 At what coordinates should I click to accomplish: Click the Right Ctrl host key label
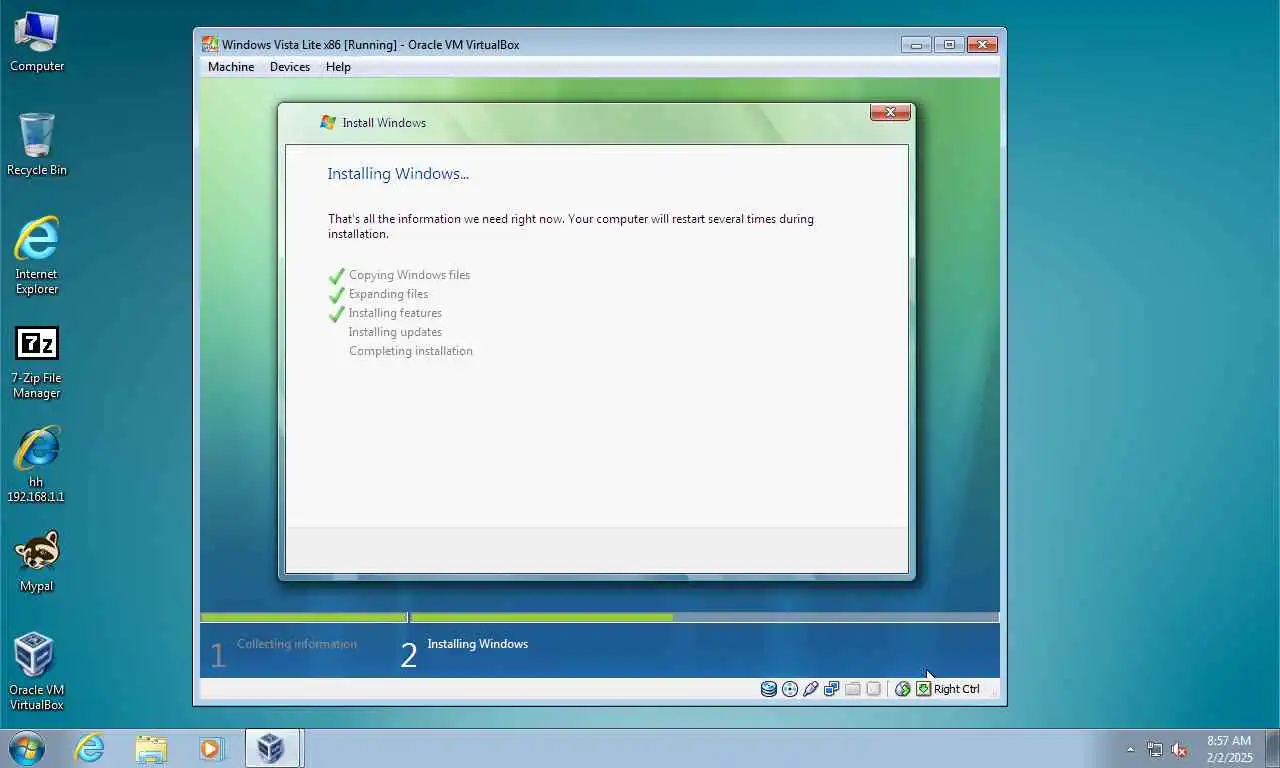(x=957, y=689)
